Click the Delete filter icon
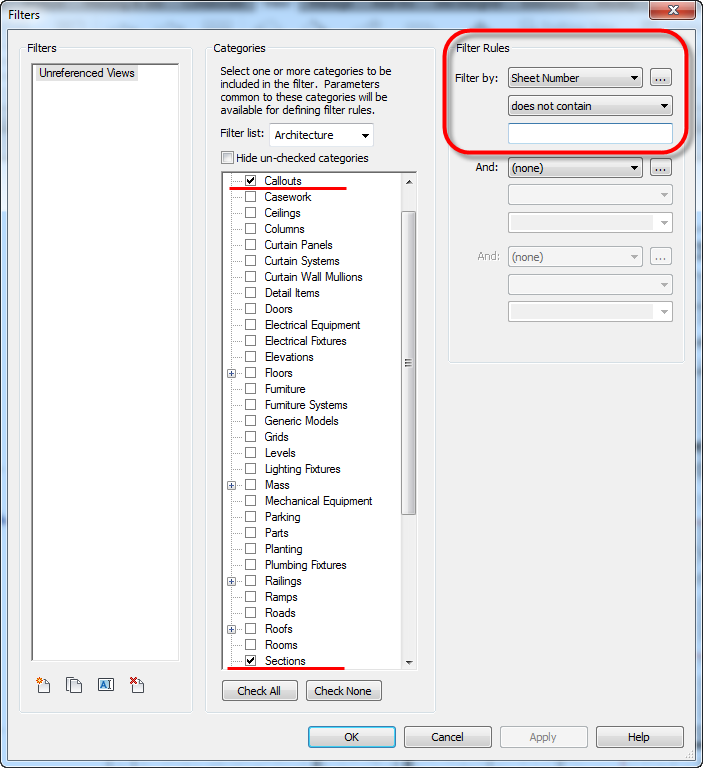Viewport: 703px width, 768px height. click(137, 685)
